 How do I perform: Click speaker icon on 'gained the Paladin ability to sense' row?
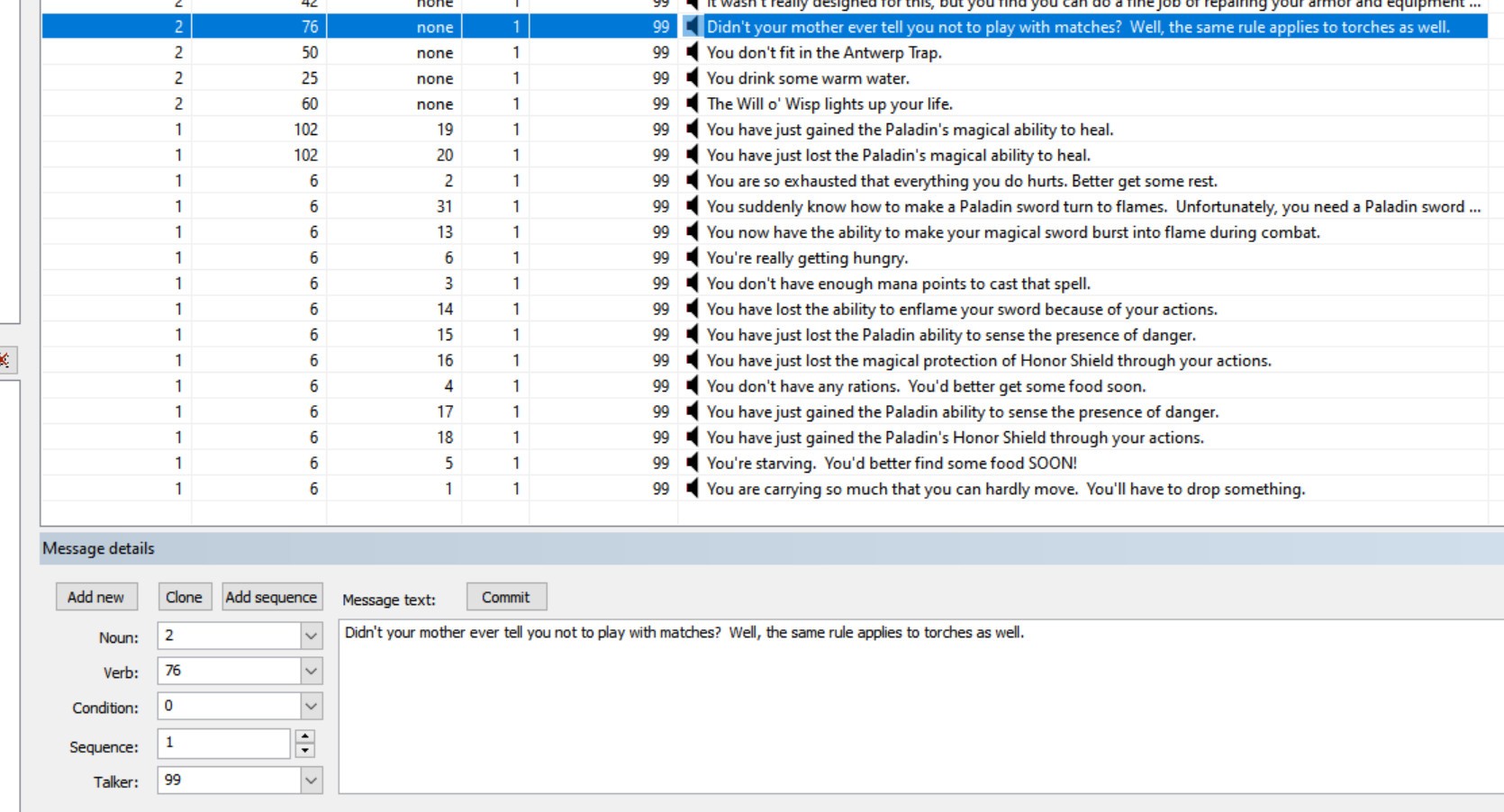click(x=692, y=411)
